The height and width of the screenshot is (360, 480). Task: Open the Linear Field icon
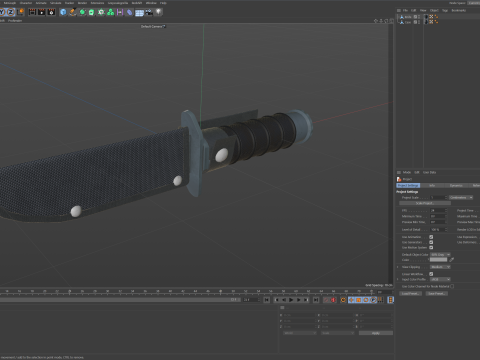120,12
